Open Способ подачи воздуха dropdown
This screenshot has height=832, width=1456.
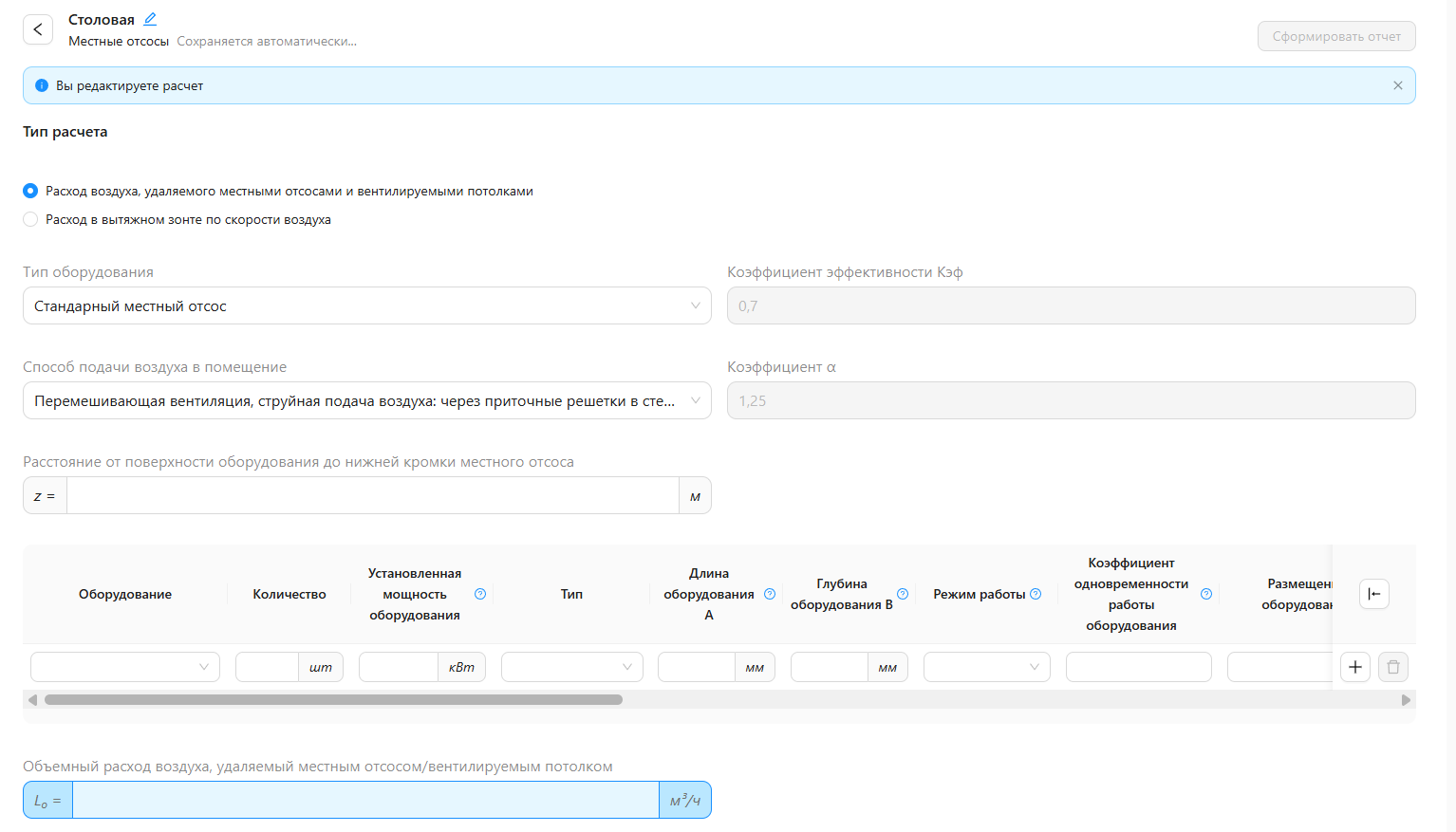pyautogui.click(x=366, y=400)
